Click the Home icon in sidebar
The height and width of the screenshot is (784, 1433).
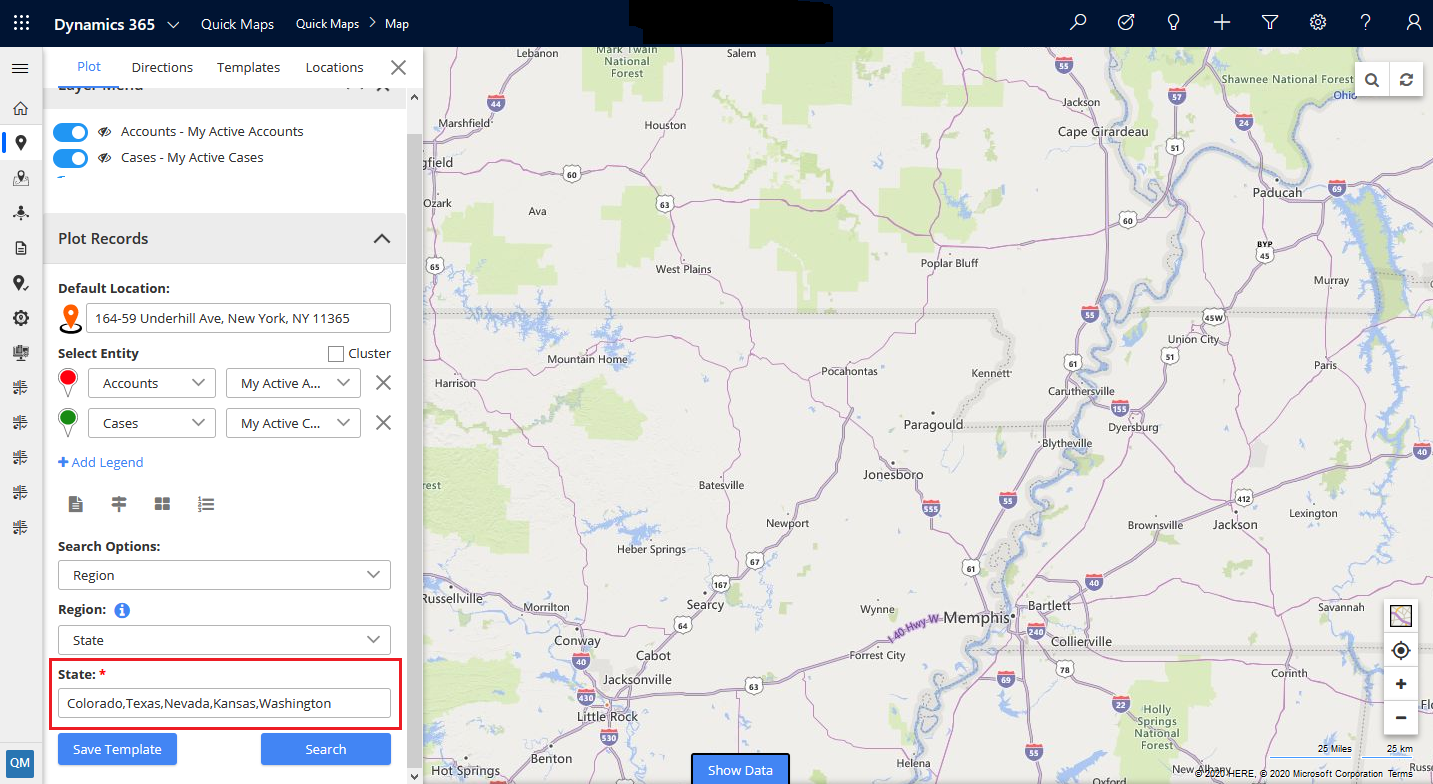[x=20, y=108]
